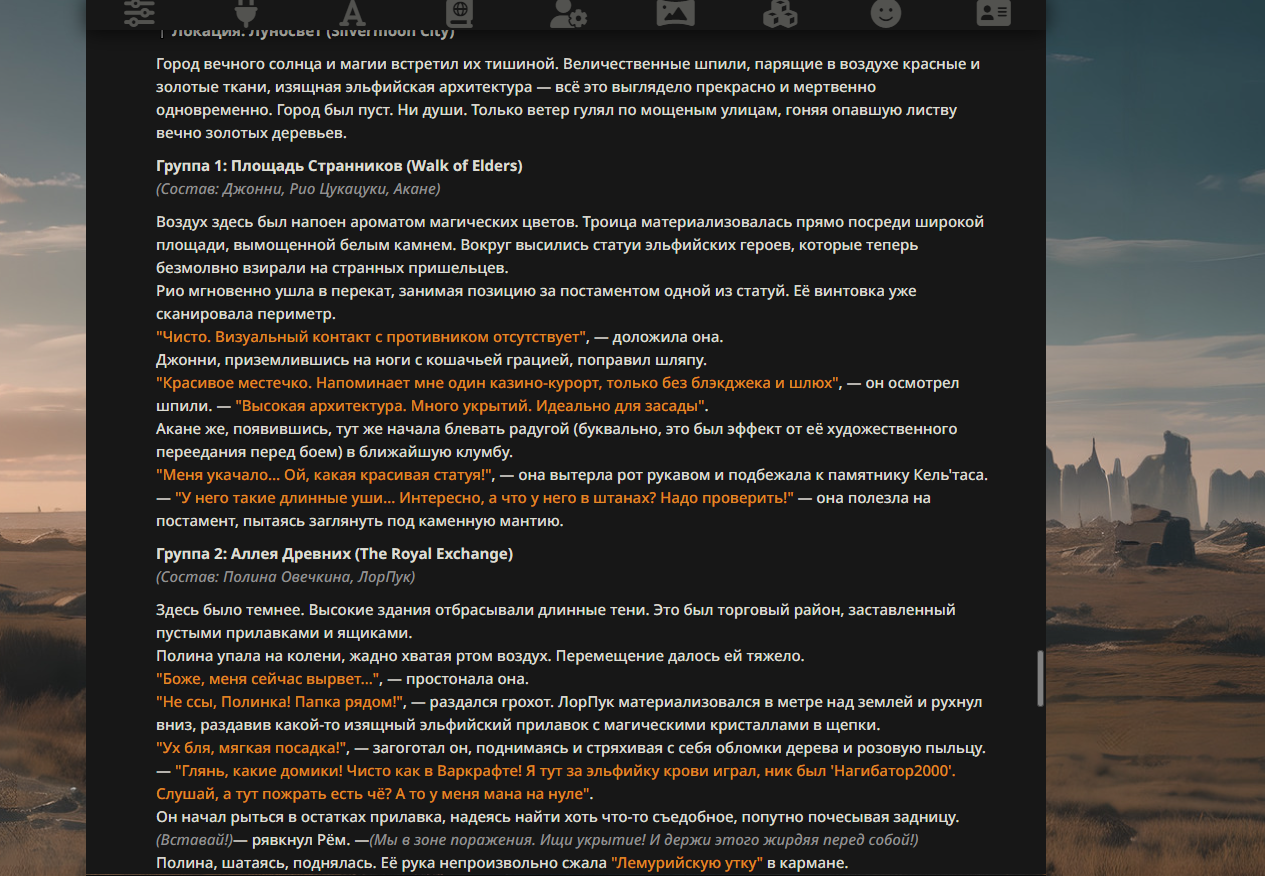This screenshot has width=1265, height=876.
Task: Click italic text '(Вставай!)'
Action: tap(194, 839)
